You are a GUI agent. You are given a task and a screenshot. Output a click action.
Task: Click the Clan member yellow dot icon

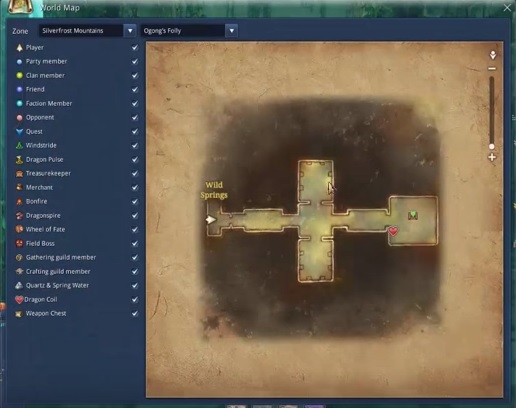(x=19, y=76)
